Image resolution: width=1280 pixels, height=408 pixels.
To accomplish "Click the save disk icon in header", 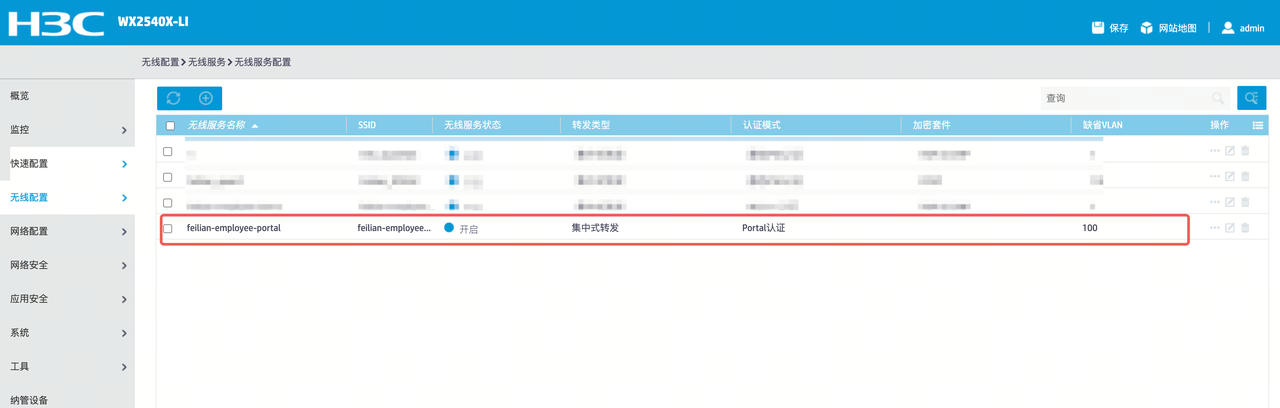I will [x=1098, y=27].
